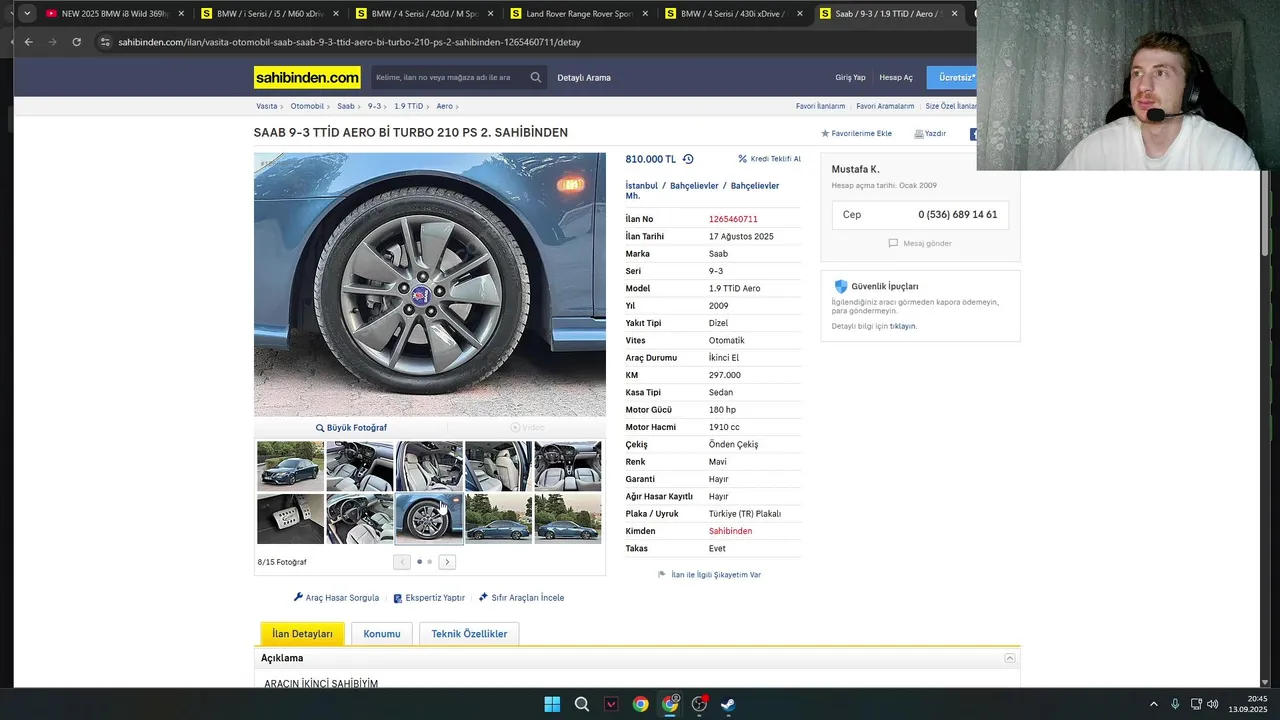
Task: Click Saab breadcrumb link
Action: click(x=346, y=106)
